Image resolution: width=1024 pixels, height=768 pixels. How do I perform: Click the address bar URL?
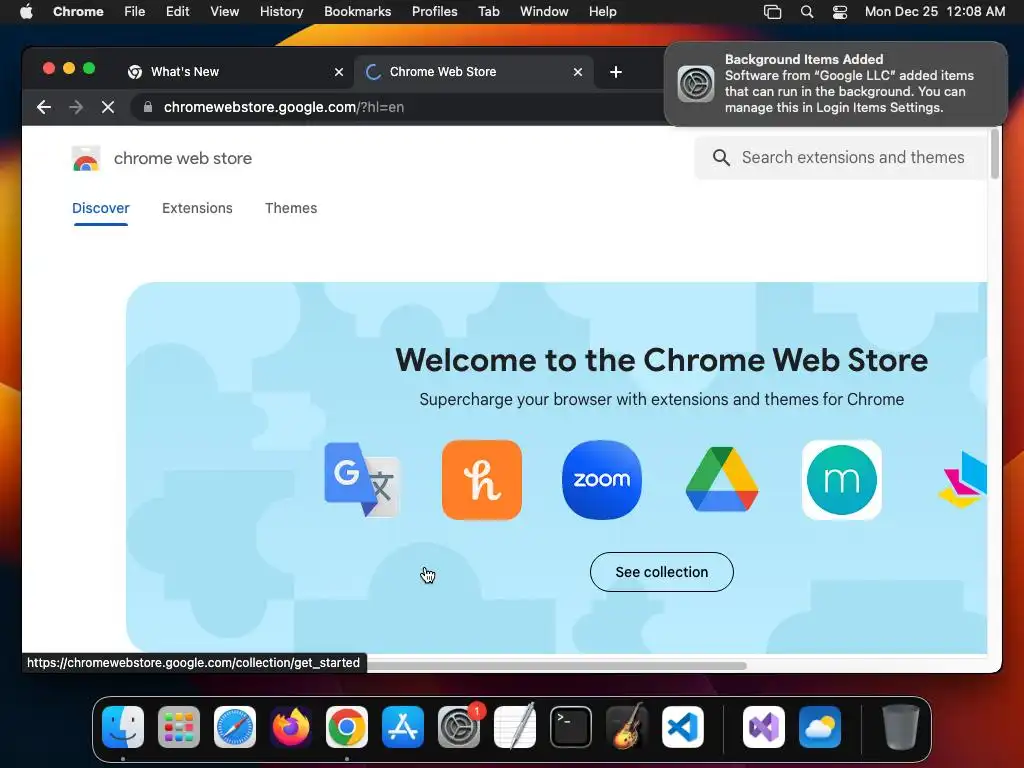(x=284, y=107)
